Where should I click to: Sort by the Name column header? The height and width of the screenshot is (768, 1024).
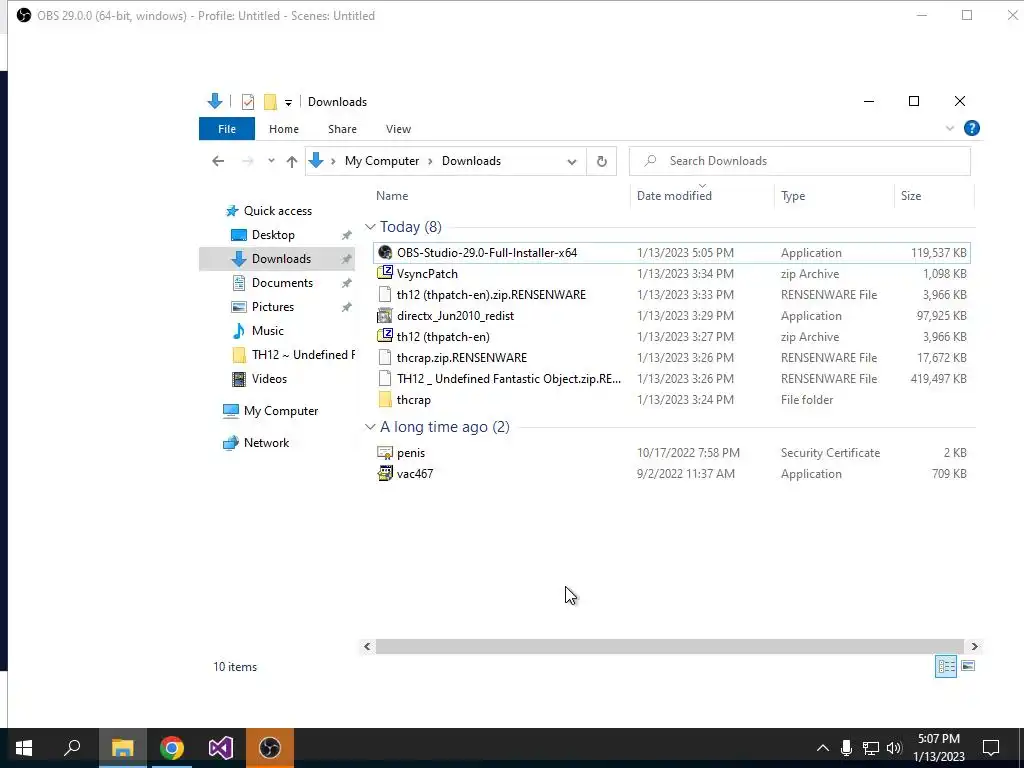point(392,195)
